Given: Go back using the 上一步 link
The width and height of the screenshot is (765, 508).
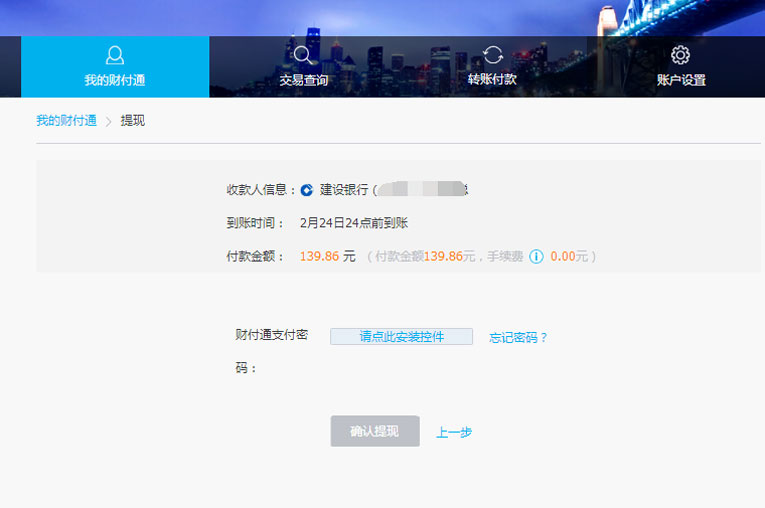Looking at the screenshot, I should (x=454, y=432).
